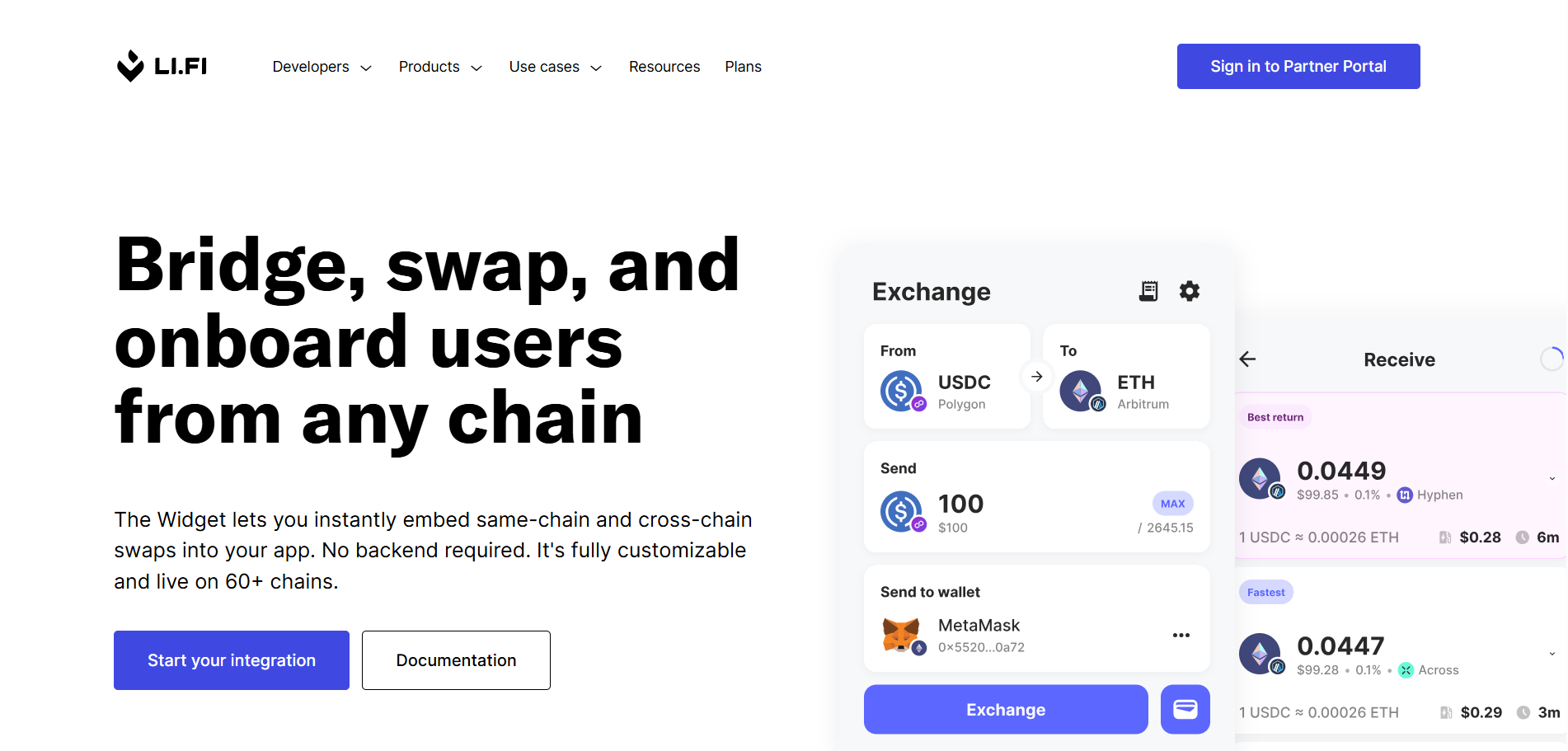Open the wallet icon beside Exchange button
This screenshot has height=751, width=1568.
click(x=1185, y=709)
